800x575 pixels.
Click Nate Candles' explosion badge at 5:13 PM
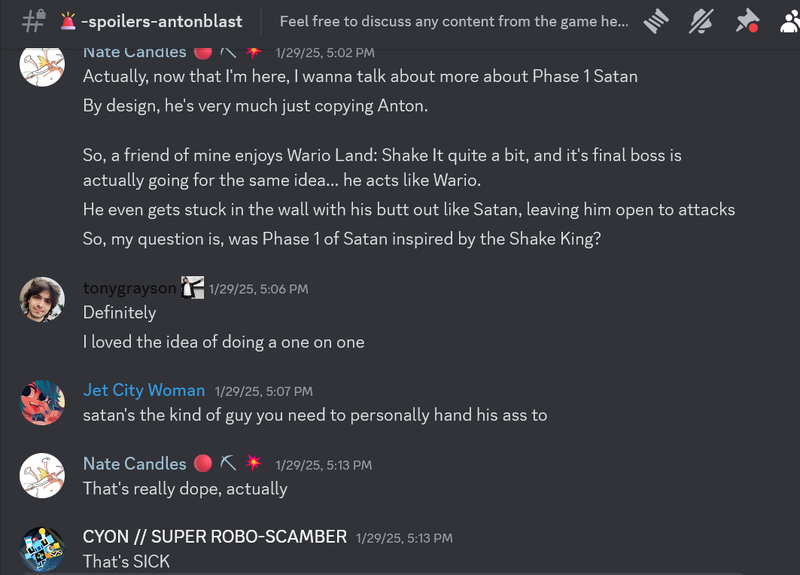(x=254, y=463)
